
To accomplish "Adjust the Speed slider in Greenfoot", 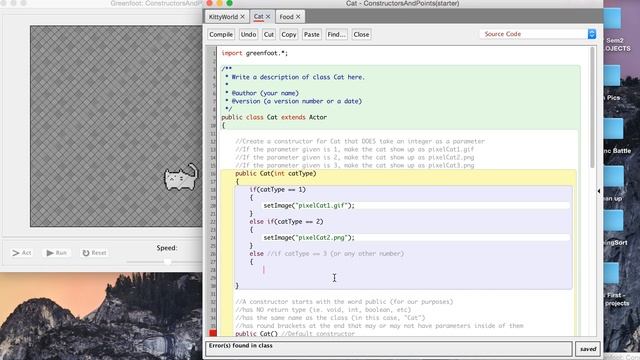I will tap(168, 261).
